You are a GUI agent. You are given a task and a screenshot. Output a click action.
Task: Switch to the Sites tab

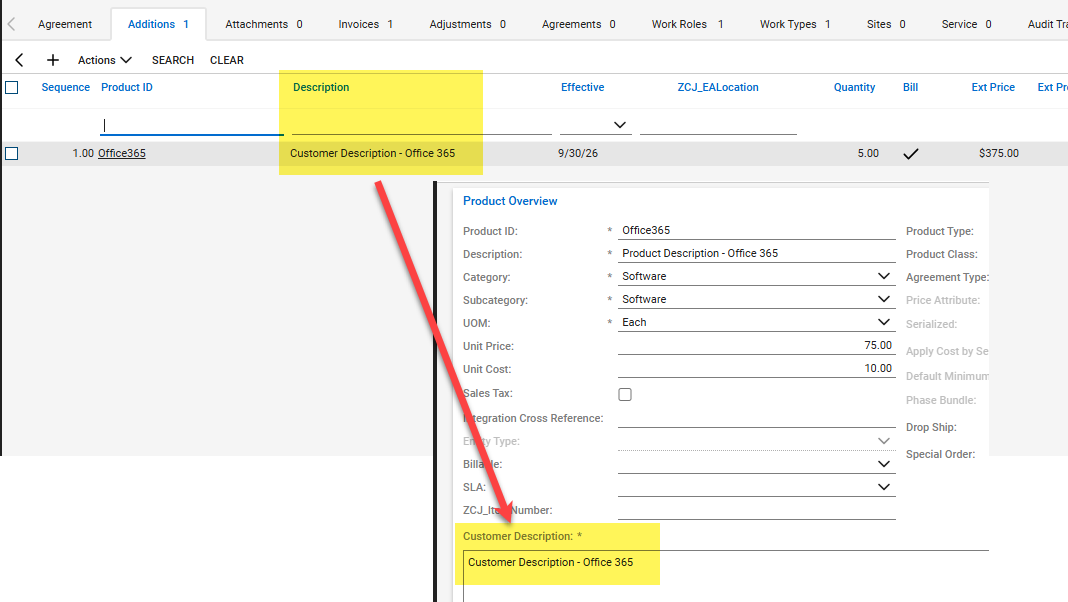point(885,24)
